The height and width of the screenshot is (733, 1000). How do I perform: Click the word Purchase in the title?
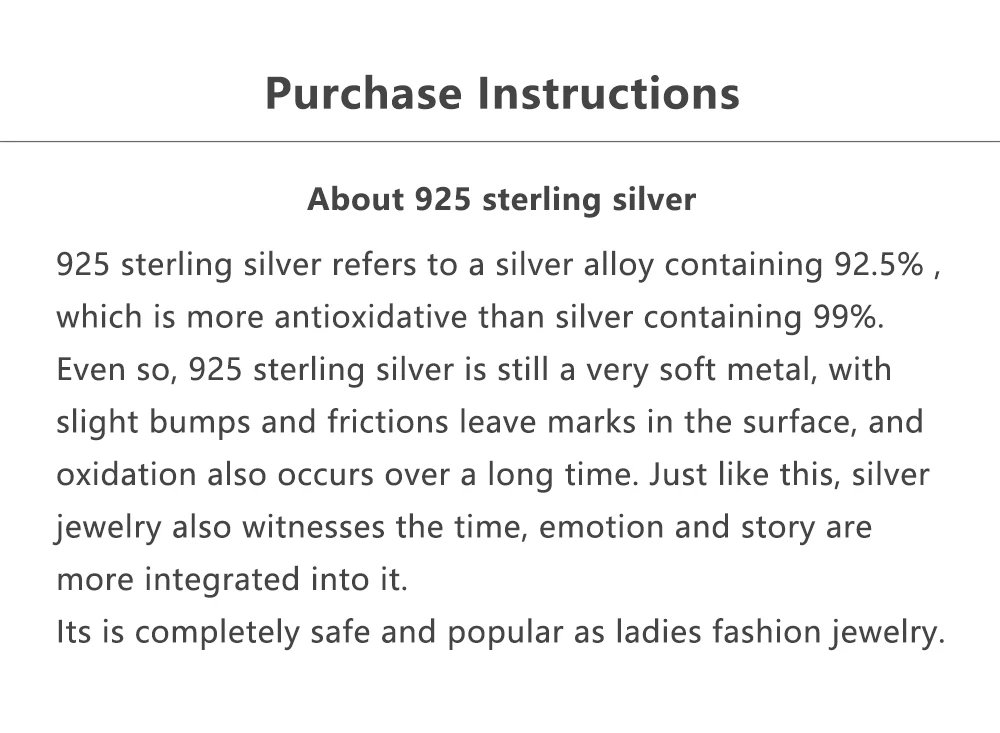click(364, 93)
